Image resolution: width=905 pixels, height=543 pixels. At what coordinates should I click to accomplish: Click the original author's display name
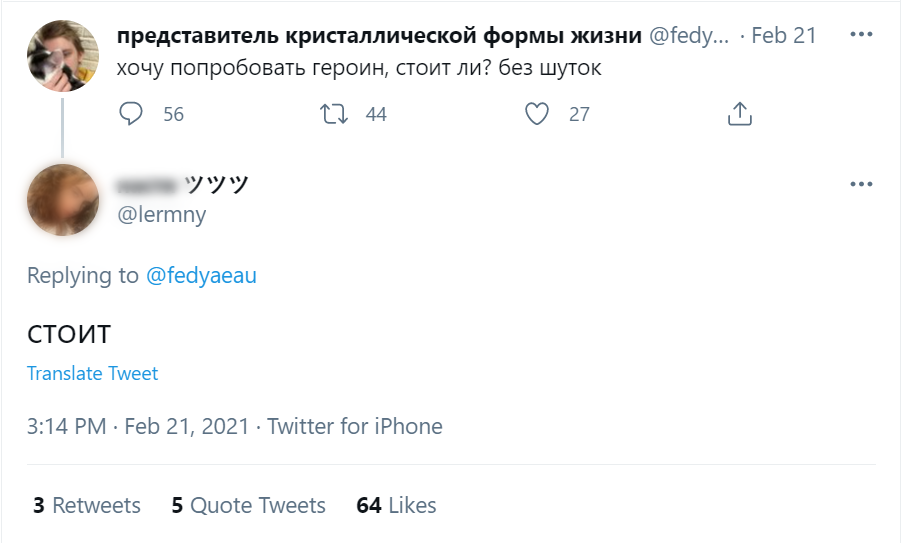pos(380,35)
